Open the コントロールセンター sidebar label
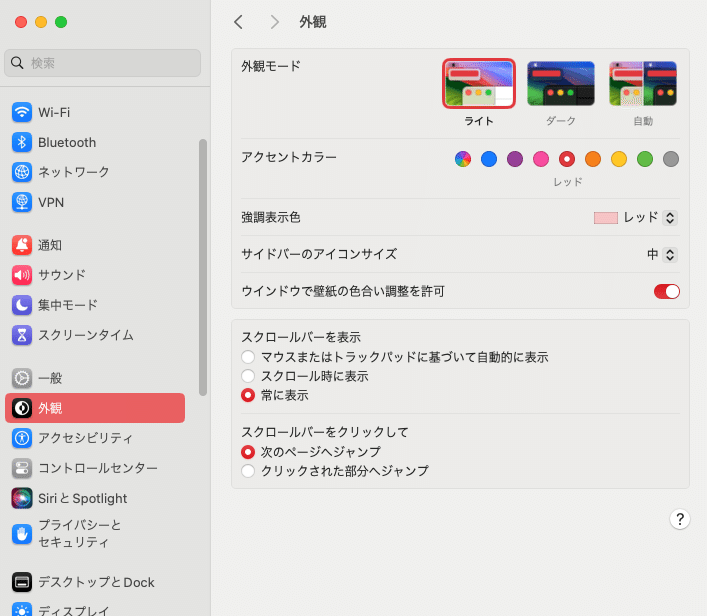 98,468
